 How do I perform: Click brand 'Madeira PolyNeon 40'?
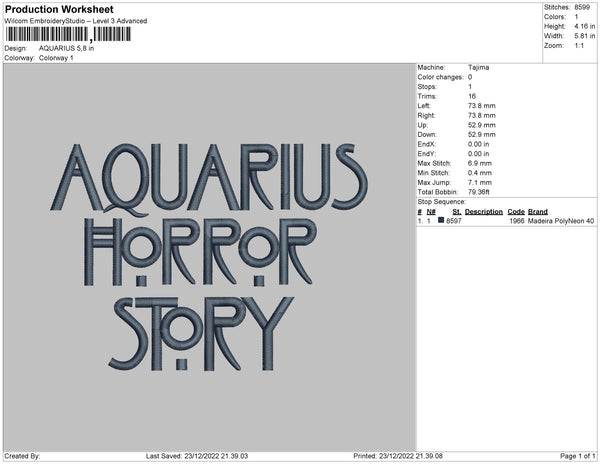[x=561, y=221]
